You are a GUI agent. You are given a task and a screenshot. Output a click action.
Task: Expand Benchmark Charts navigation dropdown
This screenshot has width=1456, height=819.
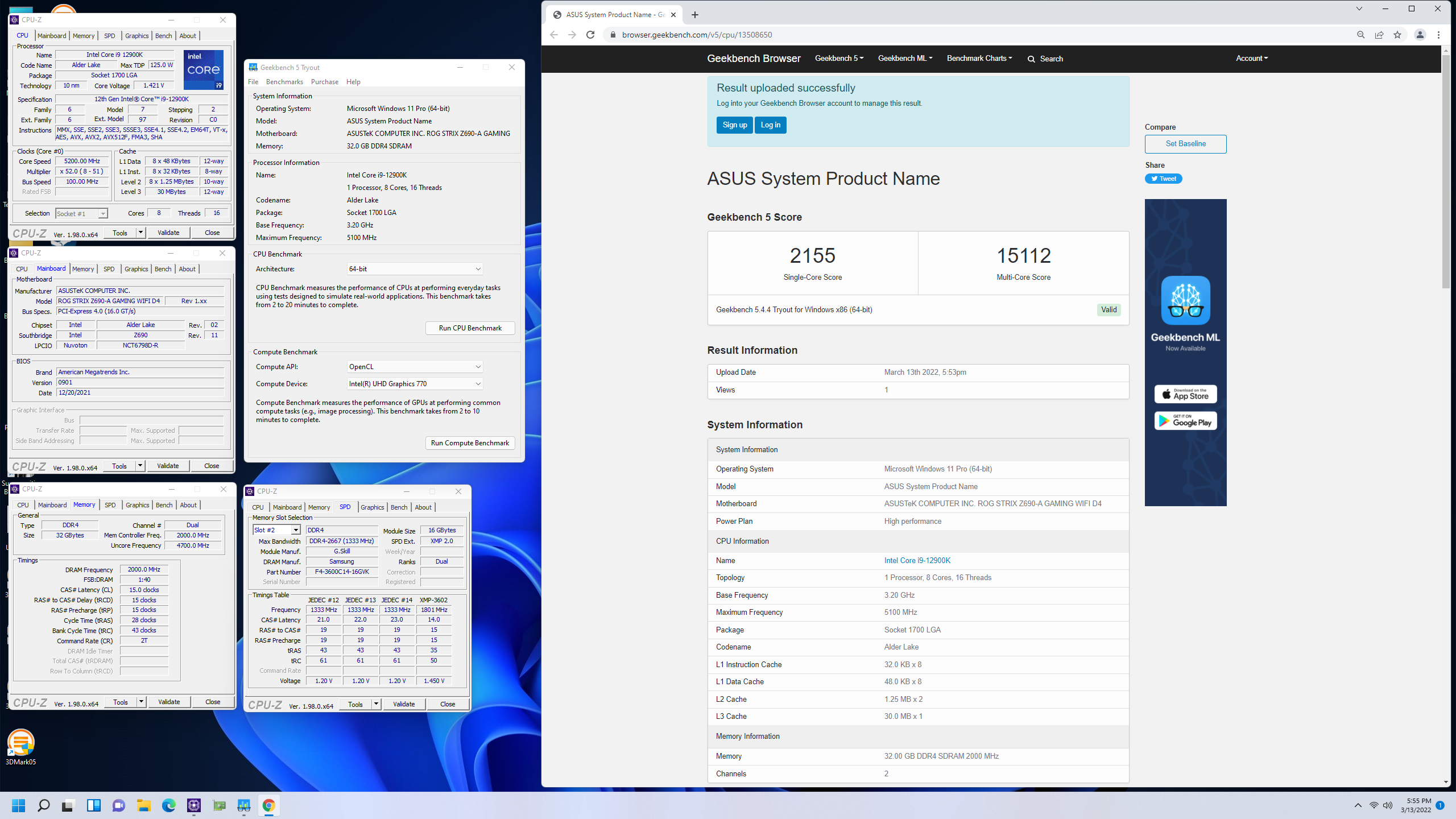click(x=979, y=58)
